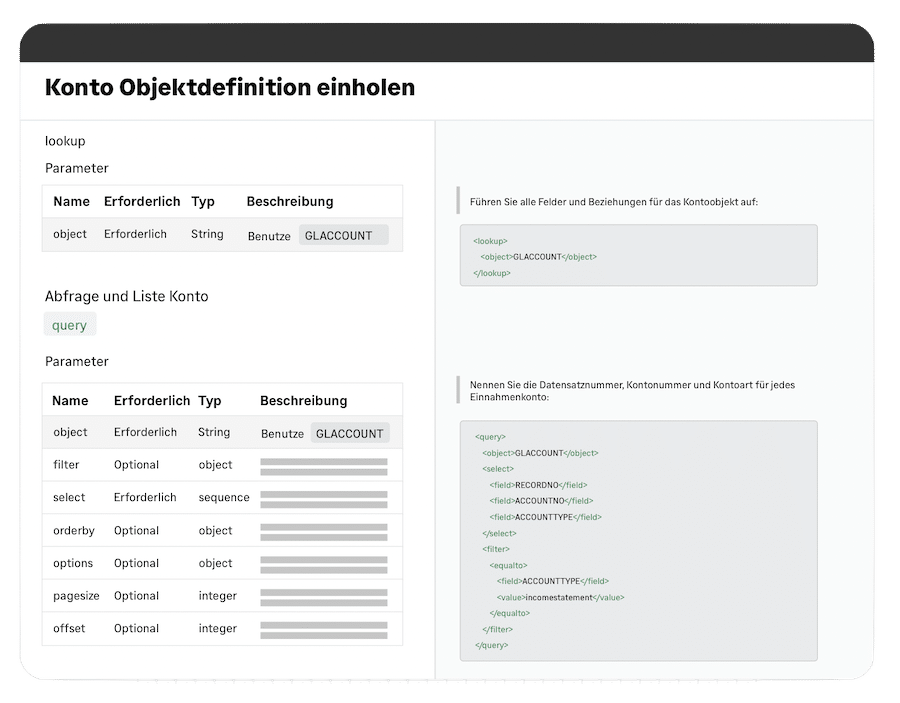Click the <lookup> opening tag in code
Image resolution: width=900 pixels, height=703 pixels.
tap(490, 241)
